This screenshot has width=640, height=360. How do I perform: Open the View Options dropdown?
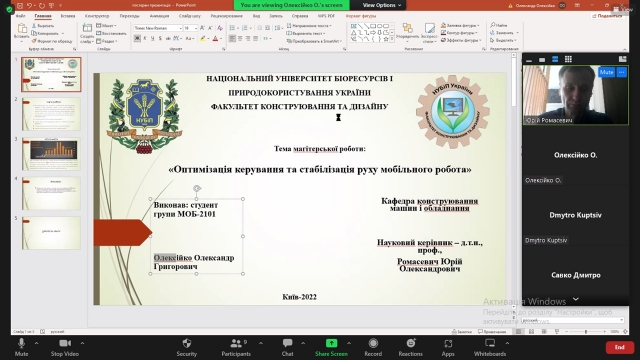[382, 5]
